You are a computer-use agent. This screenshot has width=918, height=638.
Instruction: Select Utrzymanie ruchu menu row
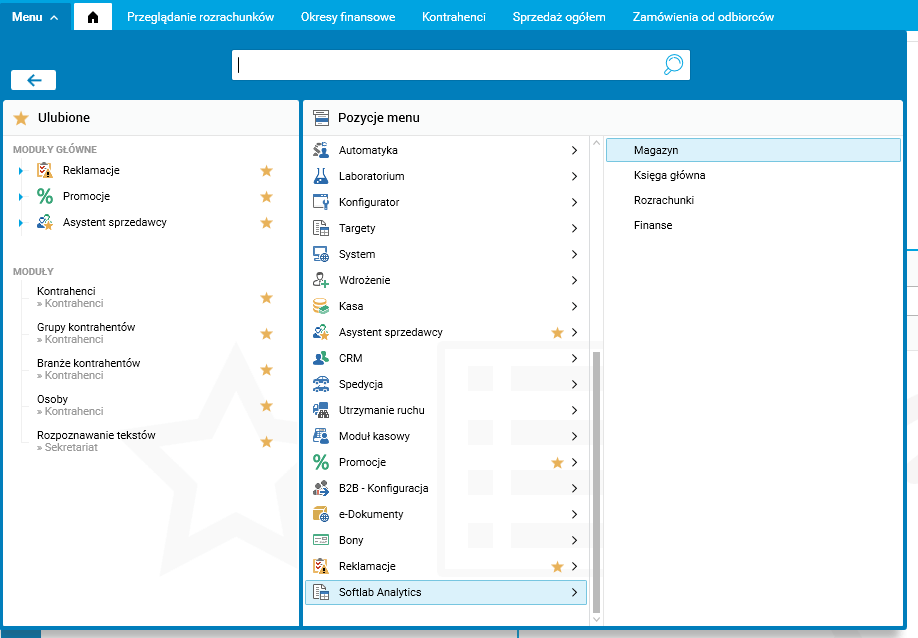point(446,410)
